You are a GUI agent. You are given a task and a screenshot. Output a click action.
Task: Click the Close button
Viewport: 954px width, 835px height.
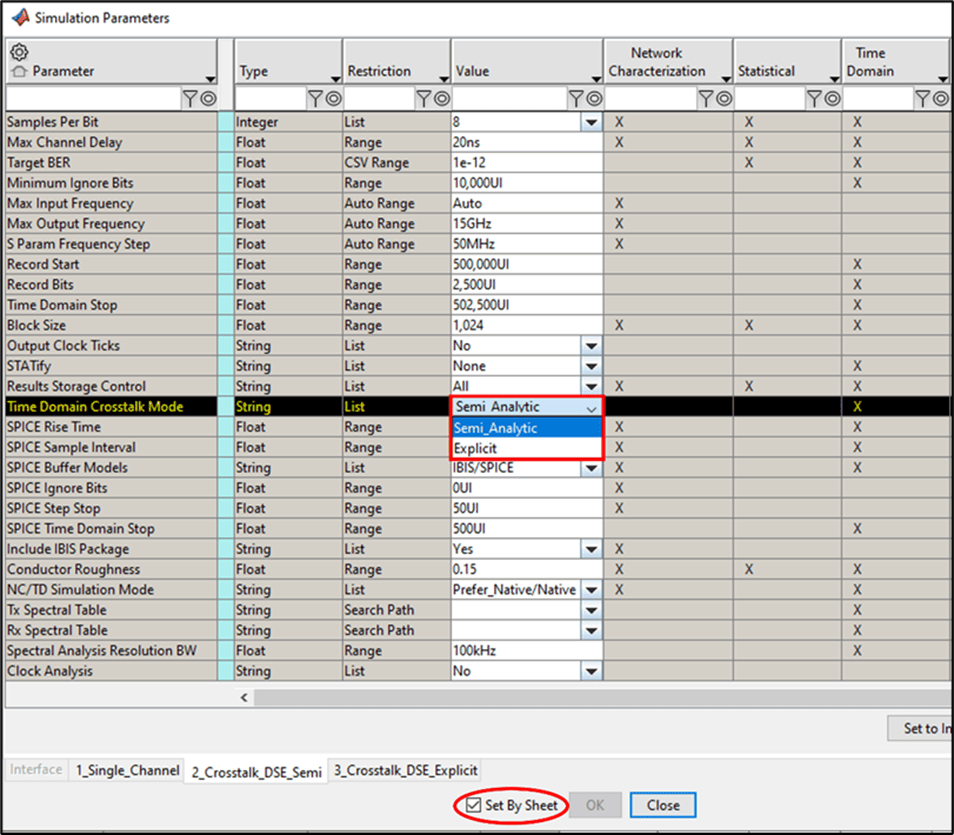663,805
